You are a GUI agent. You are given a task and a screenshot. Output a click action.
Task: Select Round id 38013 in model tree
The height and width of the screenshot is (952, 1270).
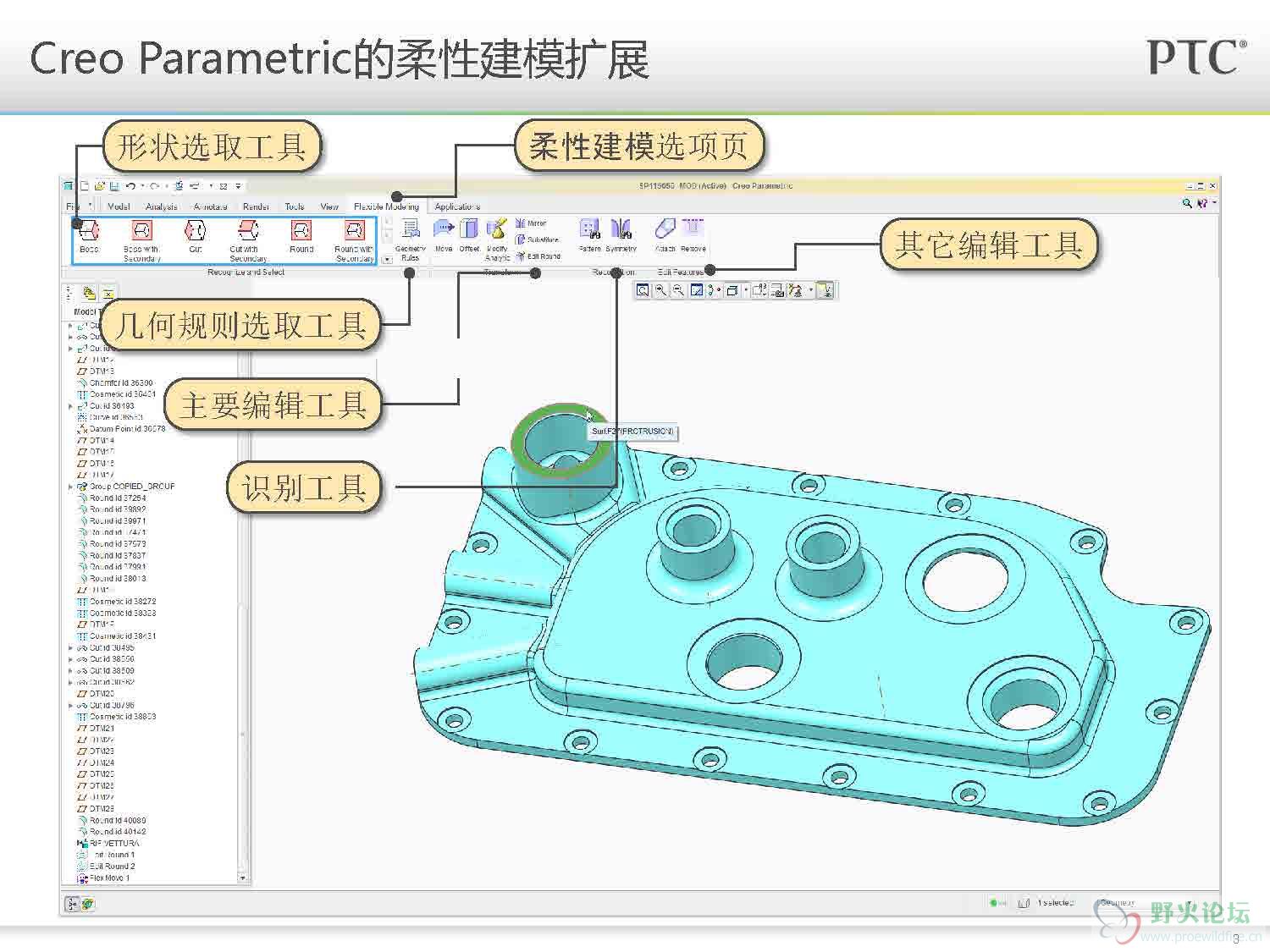point(111,579)
